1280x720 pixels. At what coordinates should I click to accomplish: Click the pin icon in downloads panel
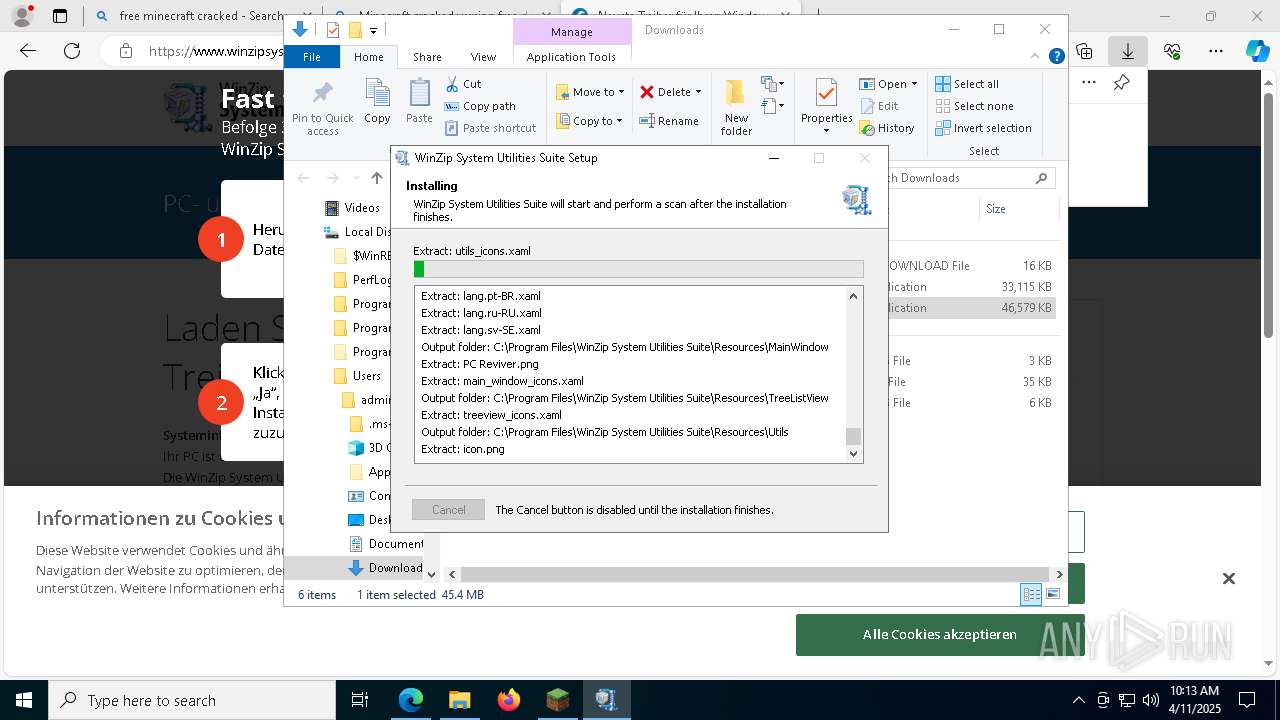(x=1122, y=83)
